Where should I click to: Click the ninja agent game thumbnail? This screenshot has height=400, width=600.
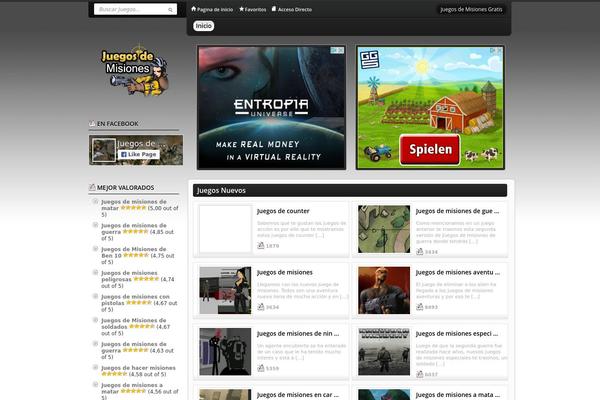[225, 351]
